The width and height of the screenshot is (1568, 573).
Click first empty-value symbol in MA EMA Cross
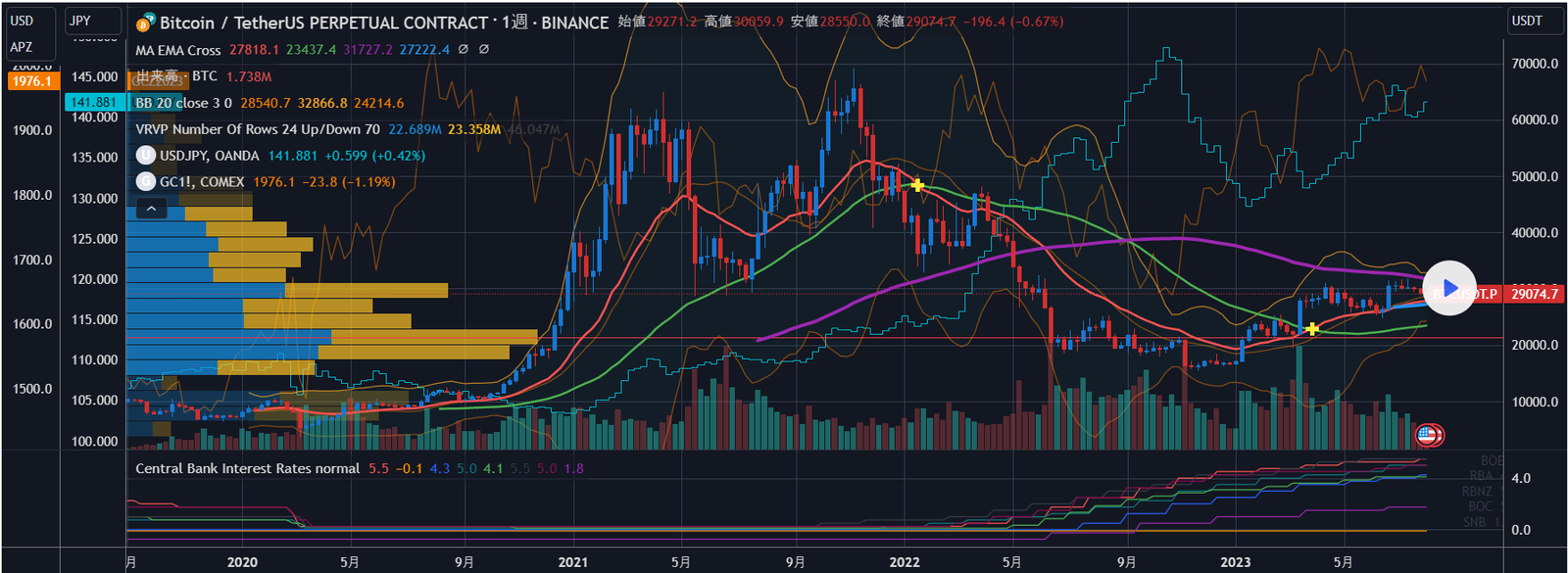pos(464,49)
